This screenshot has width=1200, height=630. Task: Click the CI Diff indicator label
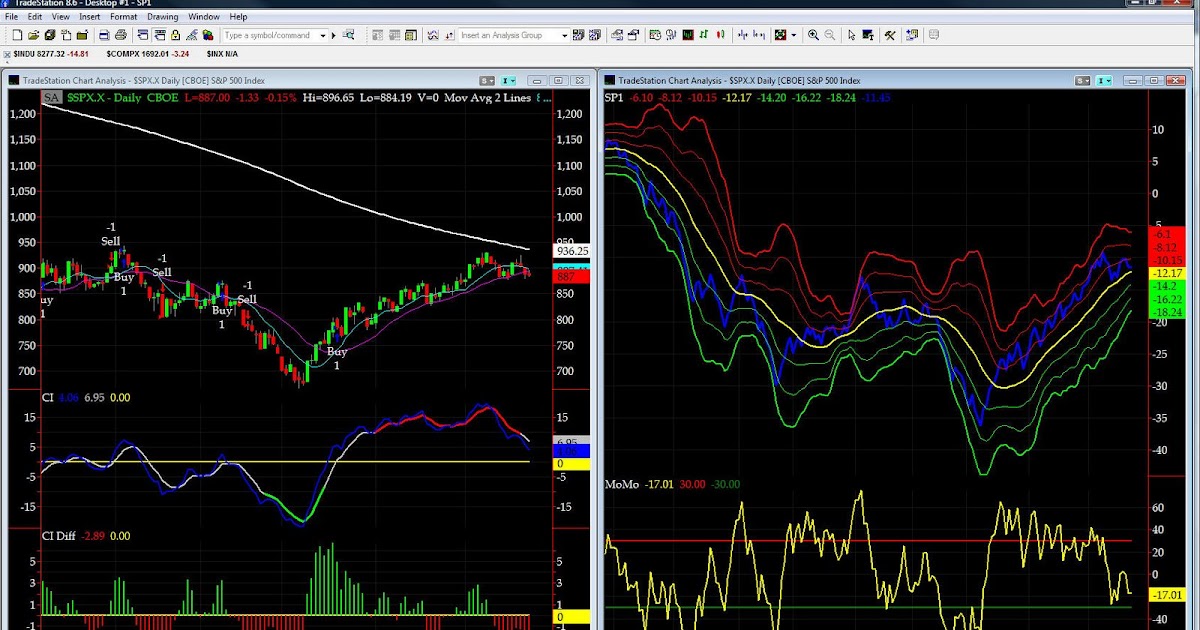click(58, 536)
